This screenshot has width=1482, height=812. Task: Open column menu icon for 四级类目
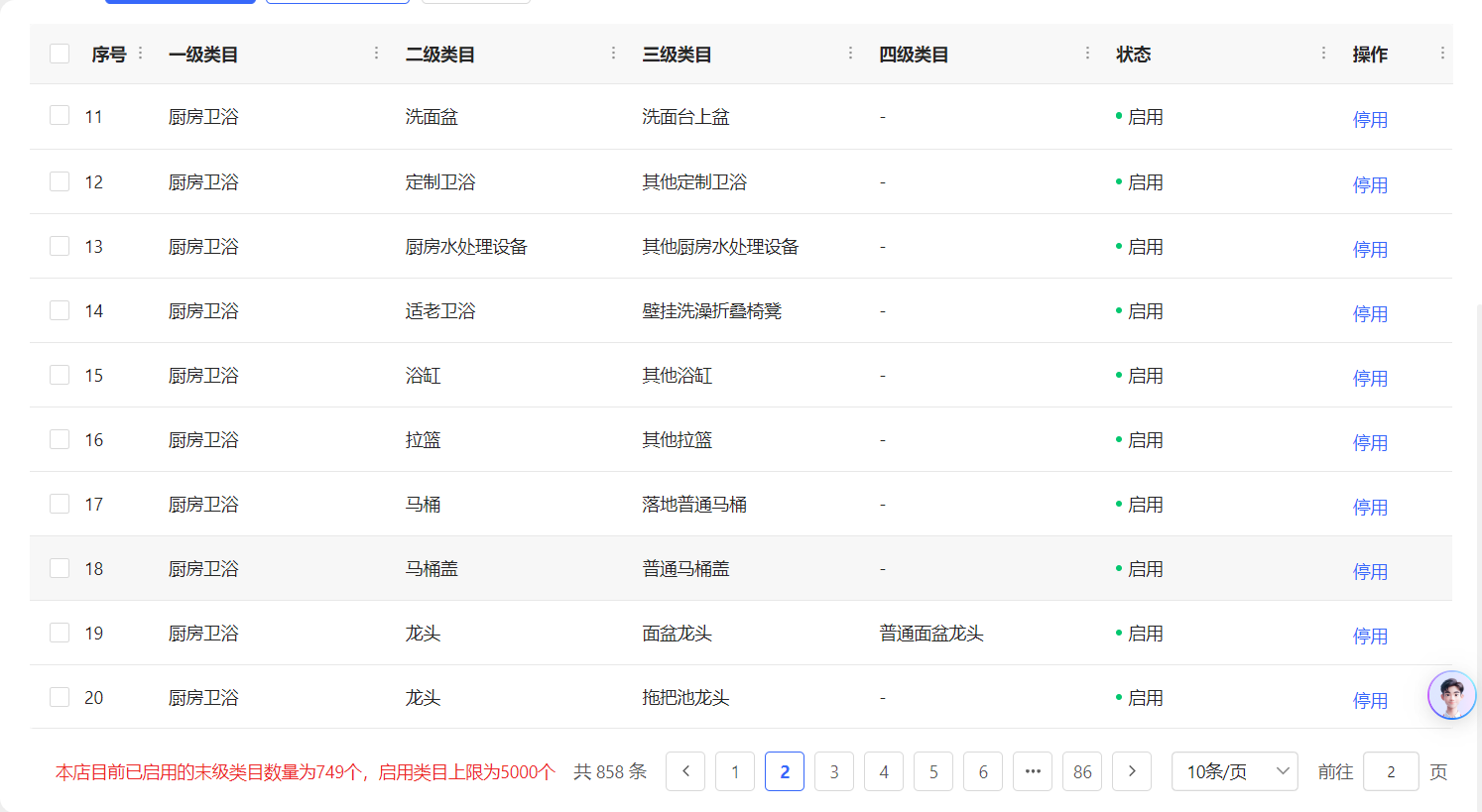coord(1087,54)
